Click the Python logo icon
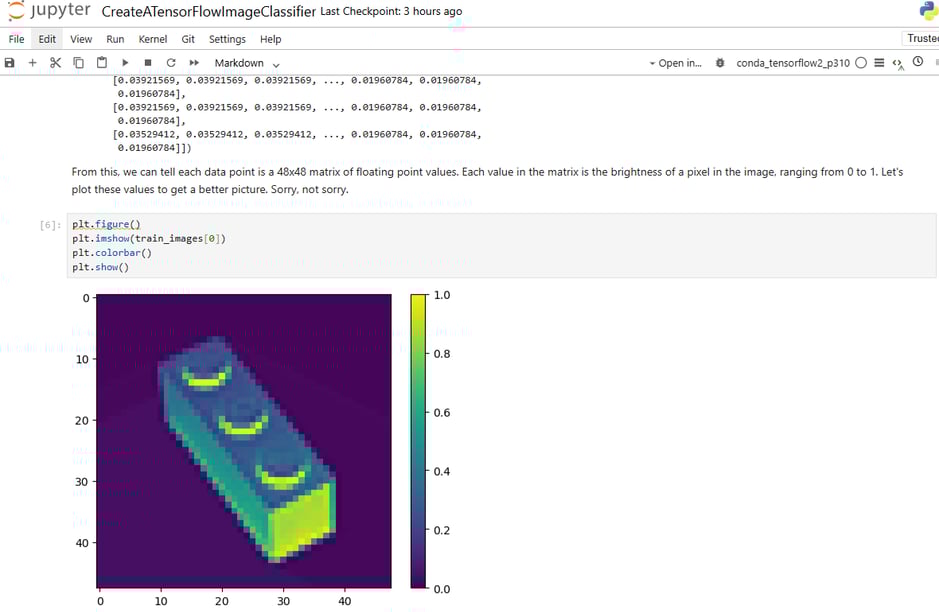Viewport: 939px width, 612px height. point(929,11)
